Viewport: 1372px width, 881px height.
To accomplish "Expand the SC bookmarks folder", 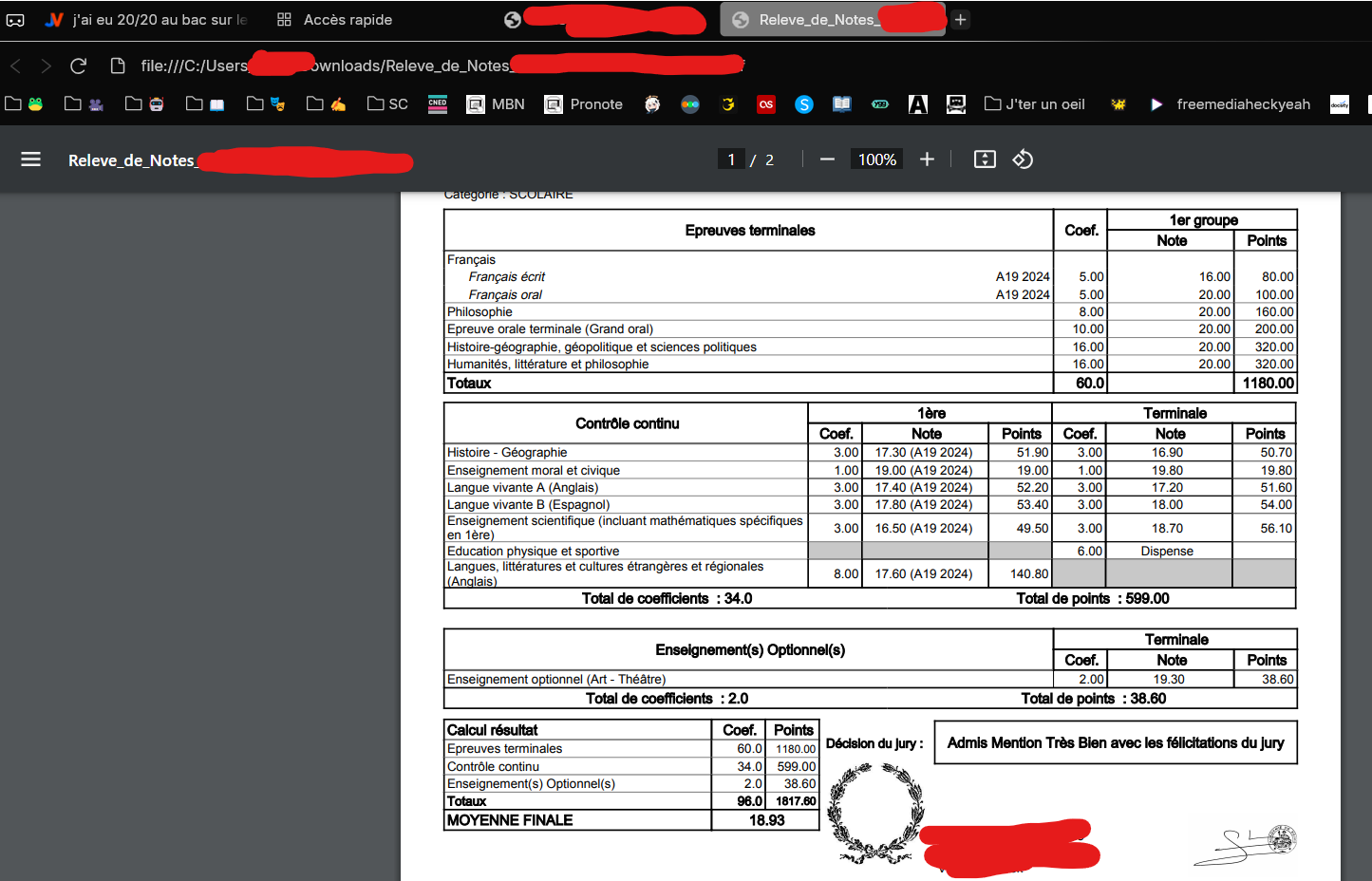I will [387, 104].
